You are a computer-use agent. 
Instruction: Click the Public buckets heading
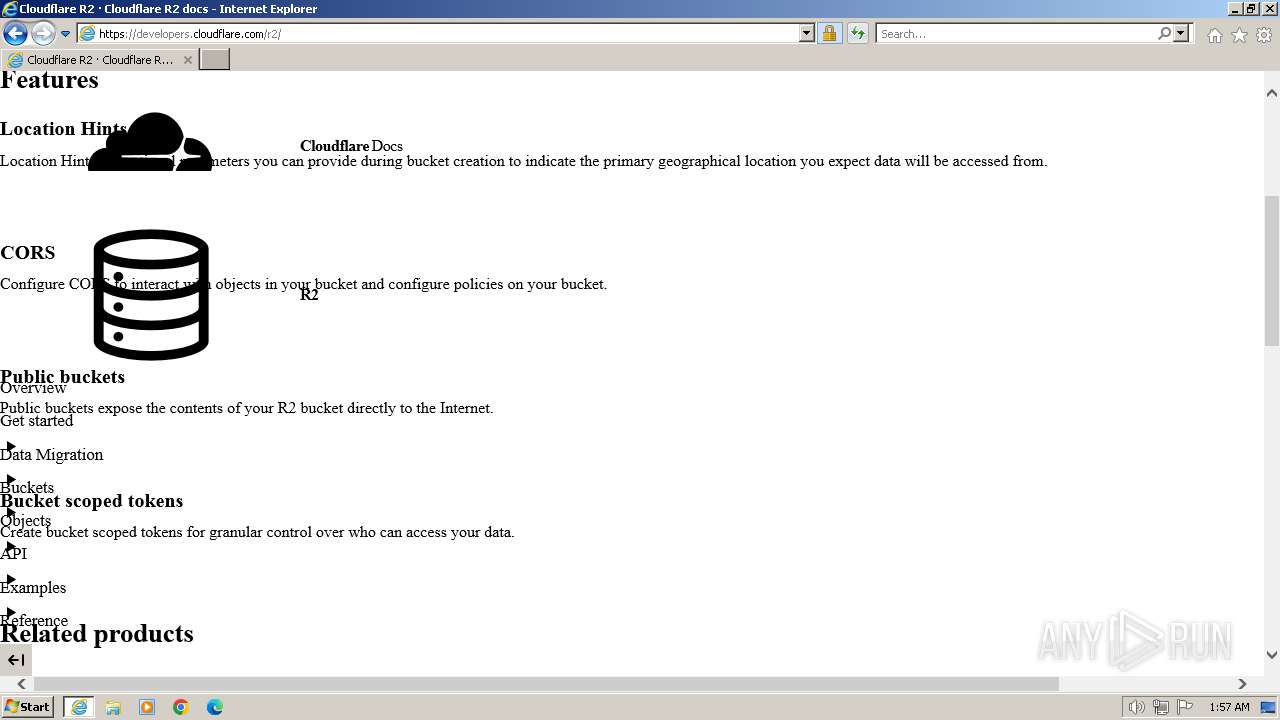point(62,377)
